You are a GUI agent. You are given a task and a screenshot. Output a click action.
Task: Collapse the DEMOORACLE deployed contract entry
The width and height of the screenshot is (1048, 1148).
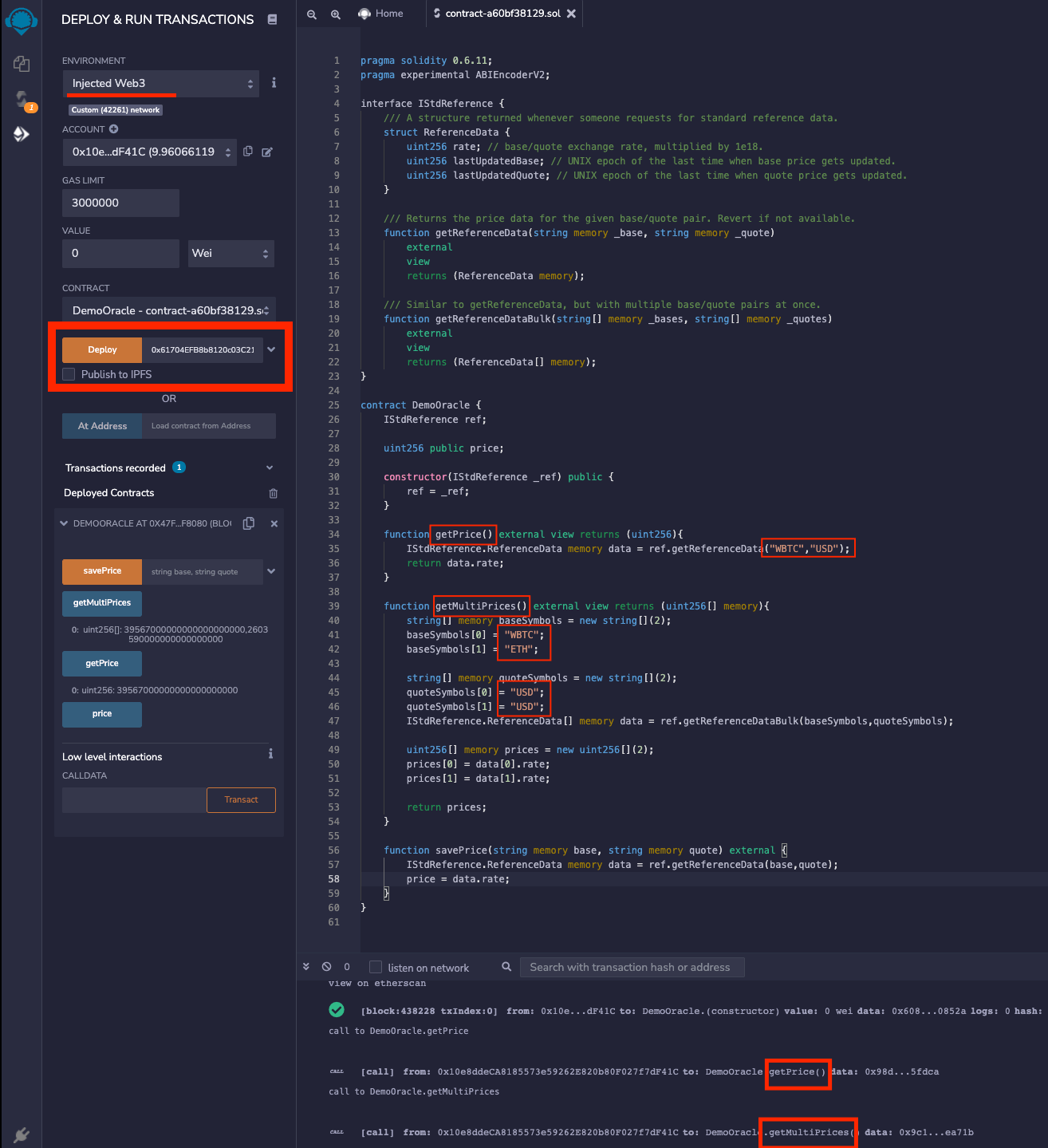(64, 523)
